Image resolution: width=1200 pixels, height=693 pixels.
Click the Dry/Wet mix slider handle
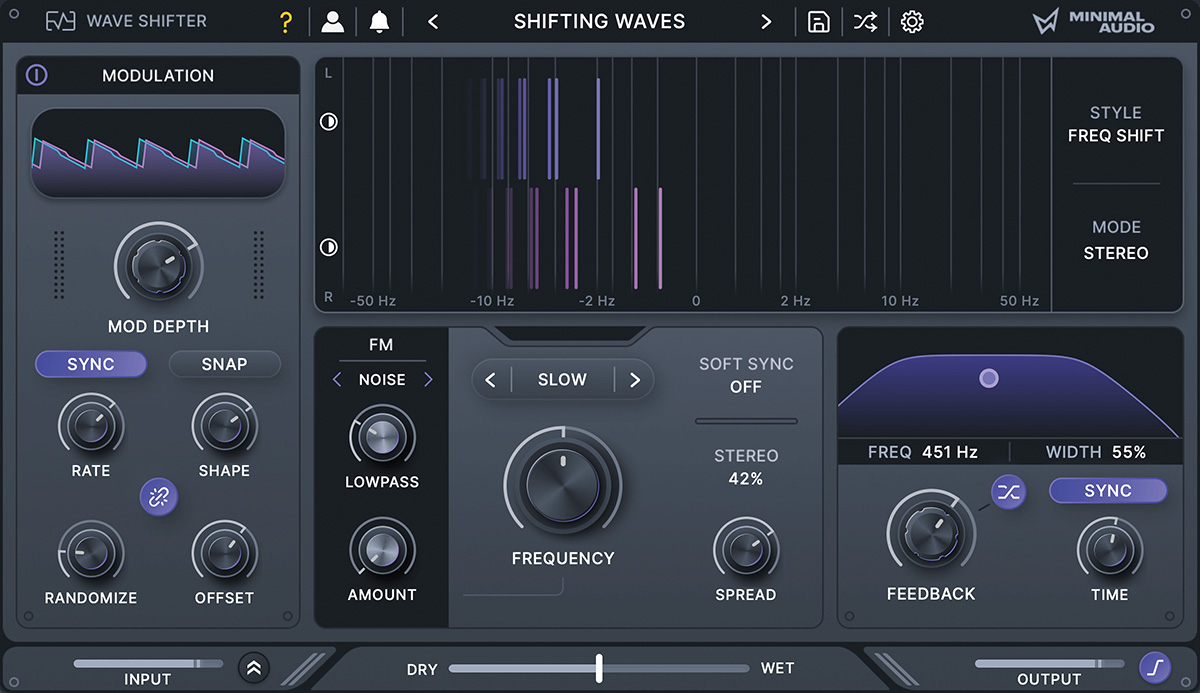599,668
